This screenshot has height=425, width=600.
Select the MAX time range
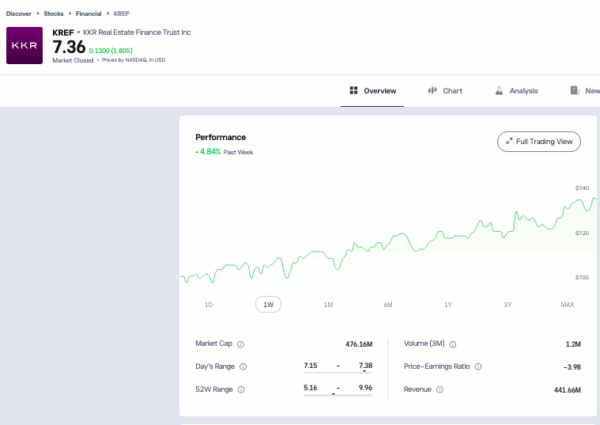pyautogui.click(x=567, y=305)
